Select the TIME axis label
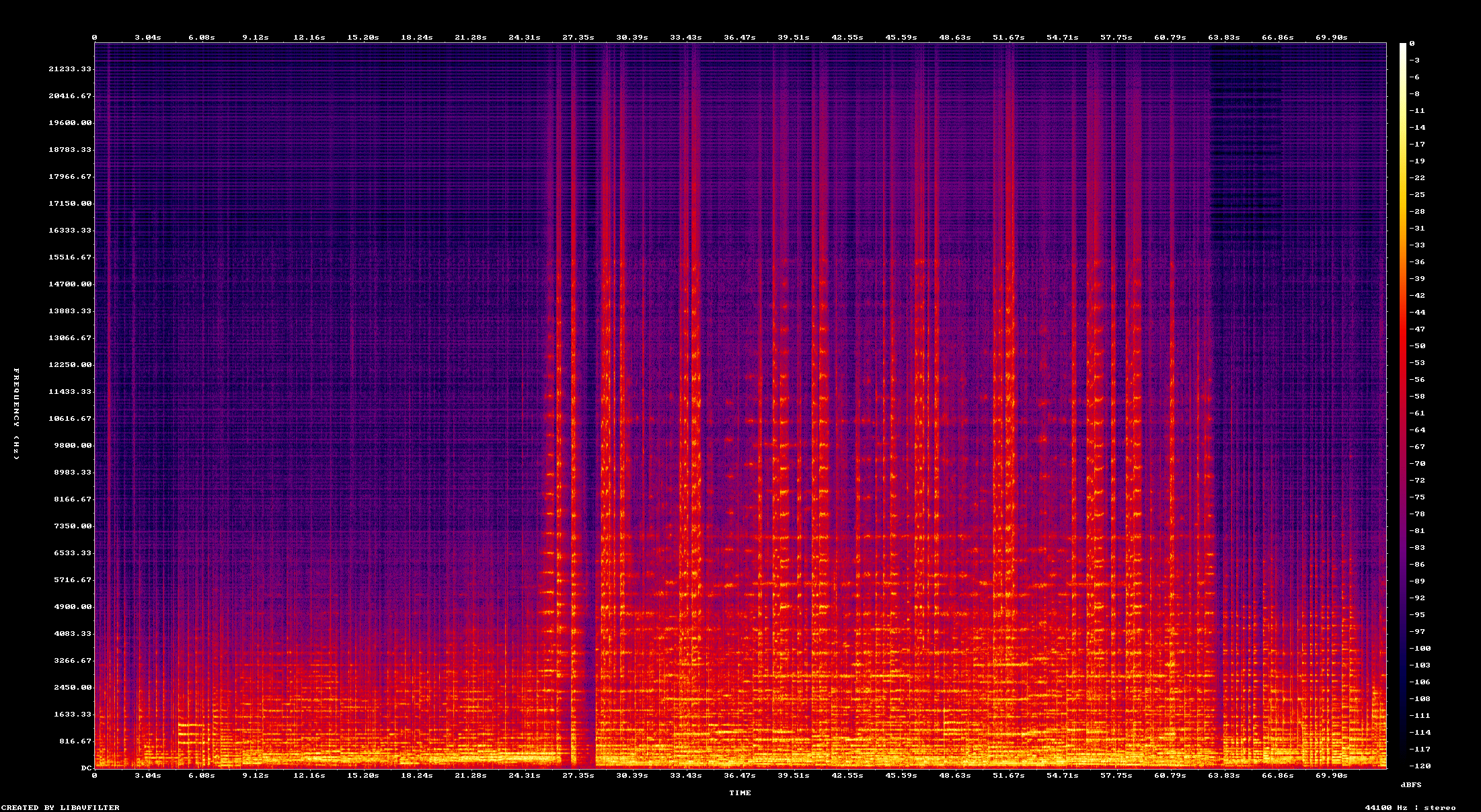Screen dimensions: 1481x812 pyautogui.click(x=740, y=793)
